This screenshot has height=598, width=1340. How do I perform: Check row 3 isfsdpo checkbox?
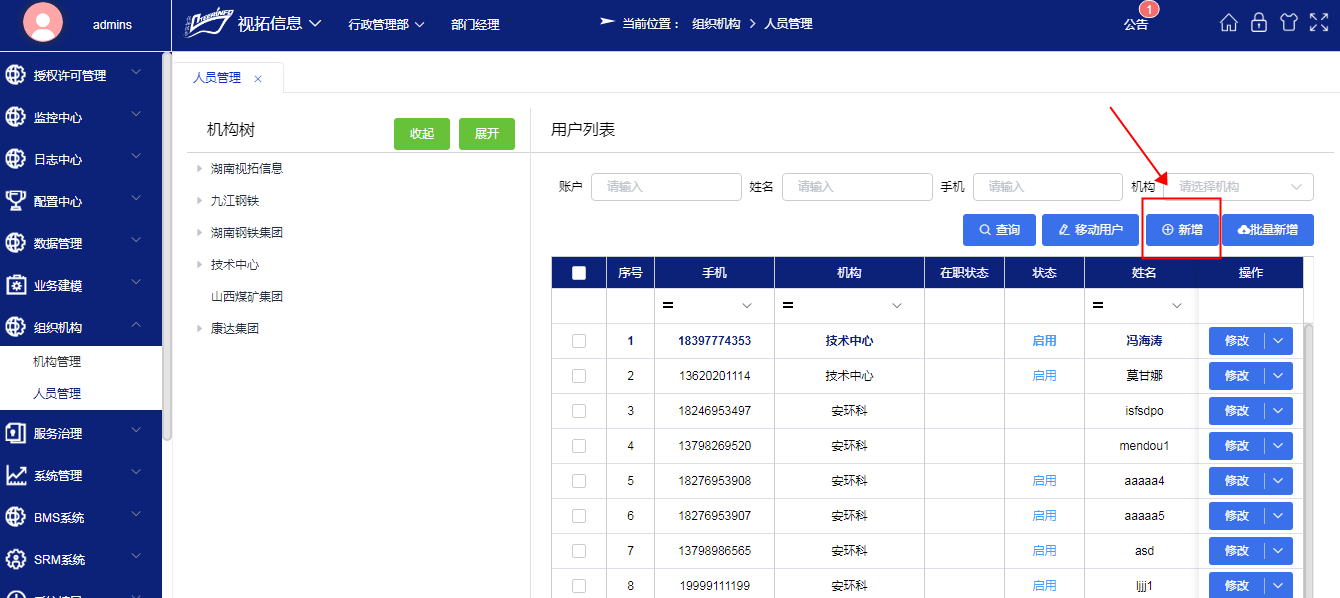pyautogui.click(x=579, y=411)
